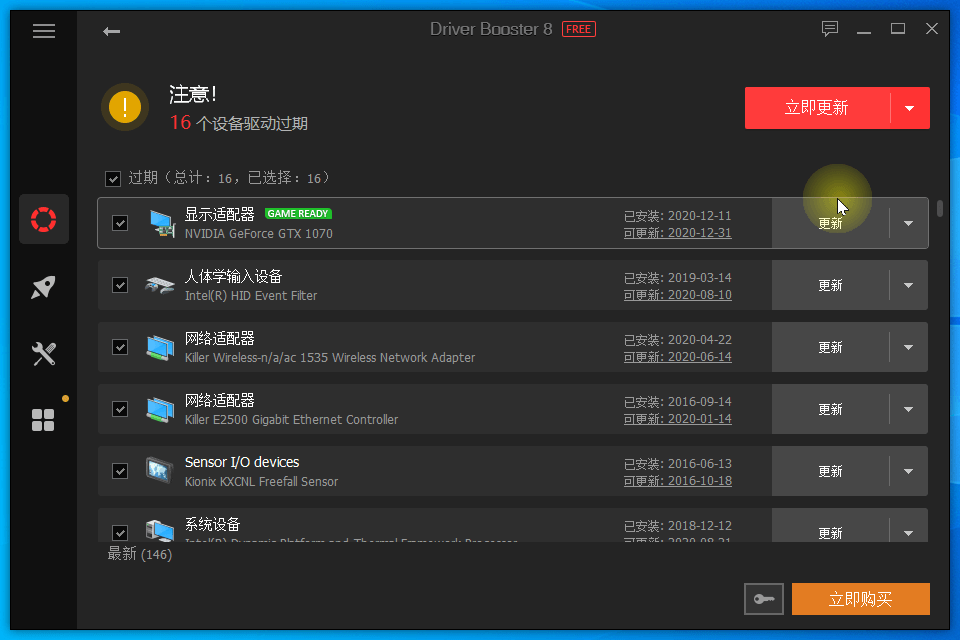This screenshot has height=640, width=960.
Task: Expand update options for NVIDIA GeForce GTX 1070
Action: pos(909,223)
